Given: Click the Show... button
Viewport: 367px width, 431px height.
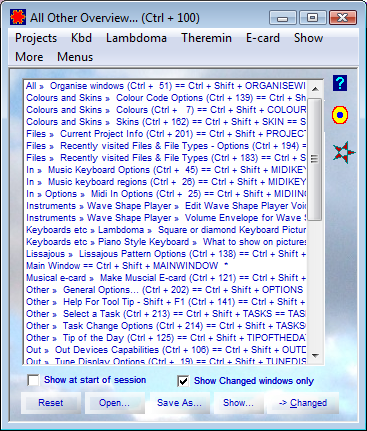Looking at the screenshot, I should pos(238,403).
